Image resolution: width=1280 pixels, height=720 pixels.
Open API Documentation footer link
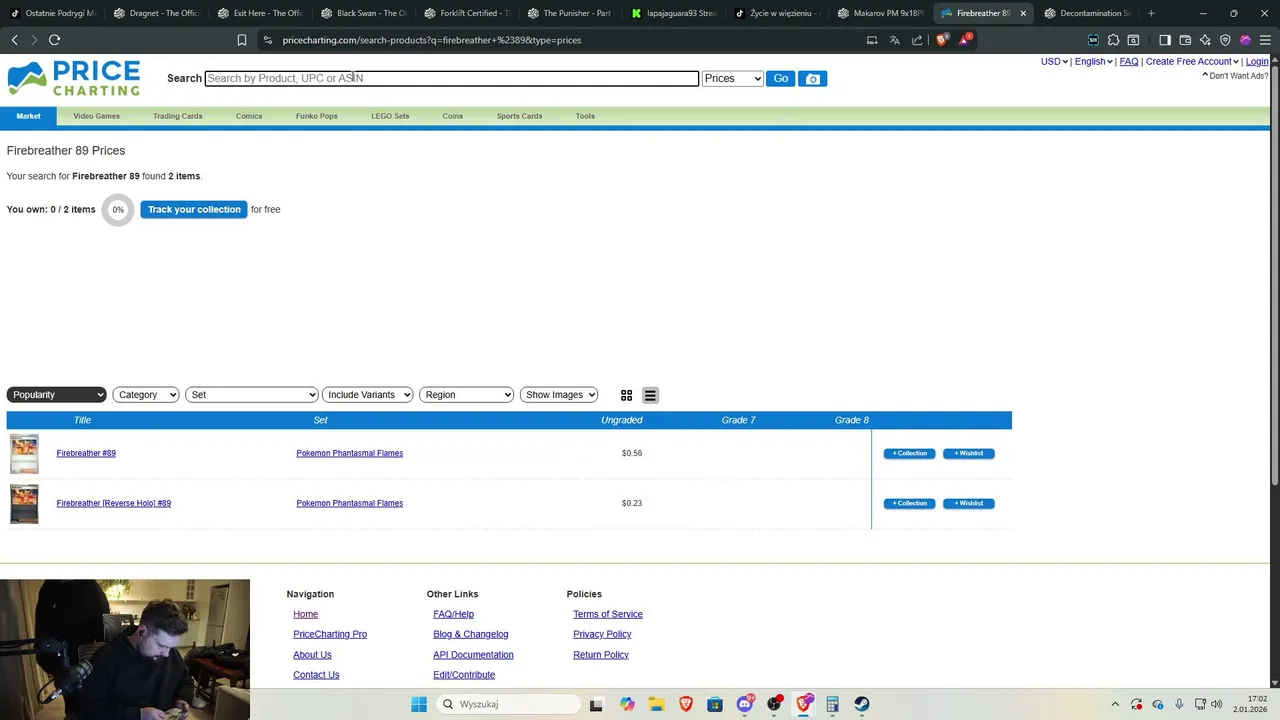pos(473,655)
